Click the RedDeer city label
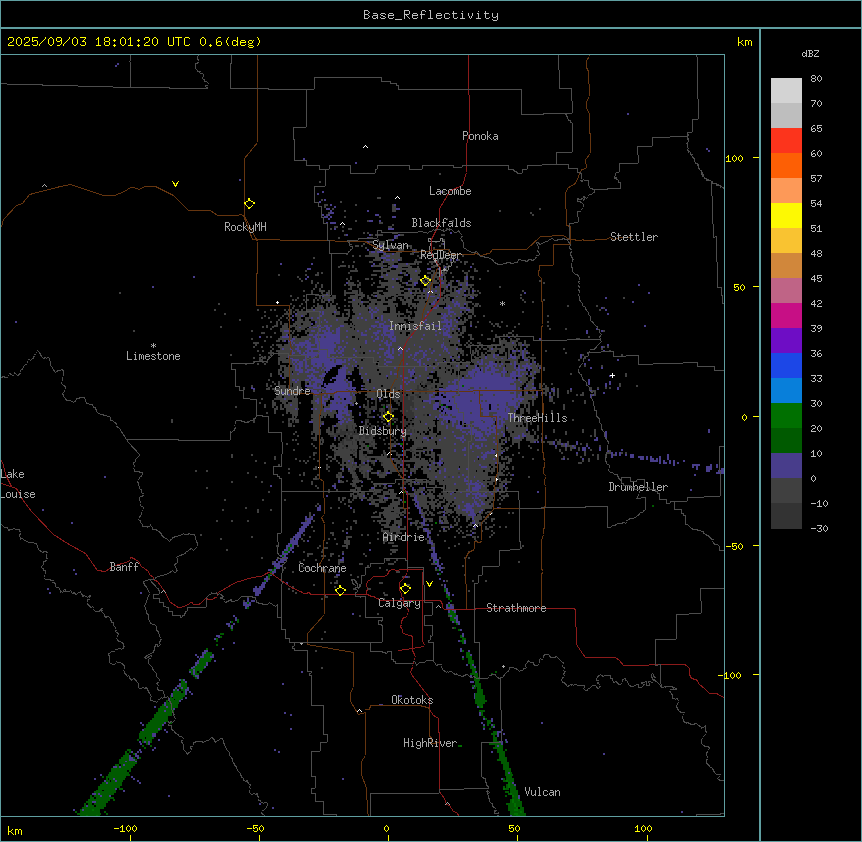 tap(440, 255)
